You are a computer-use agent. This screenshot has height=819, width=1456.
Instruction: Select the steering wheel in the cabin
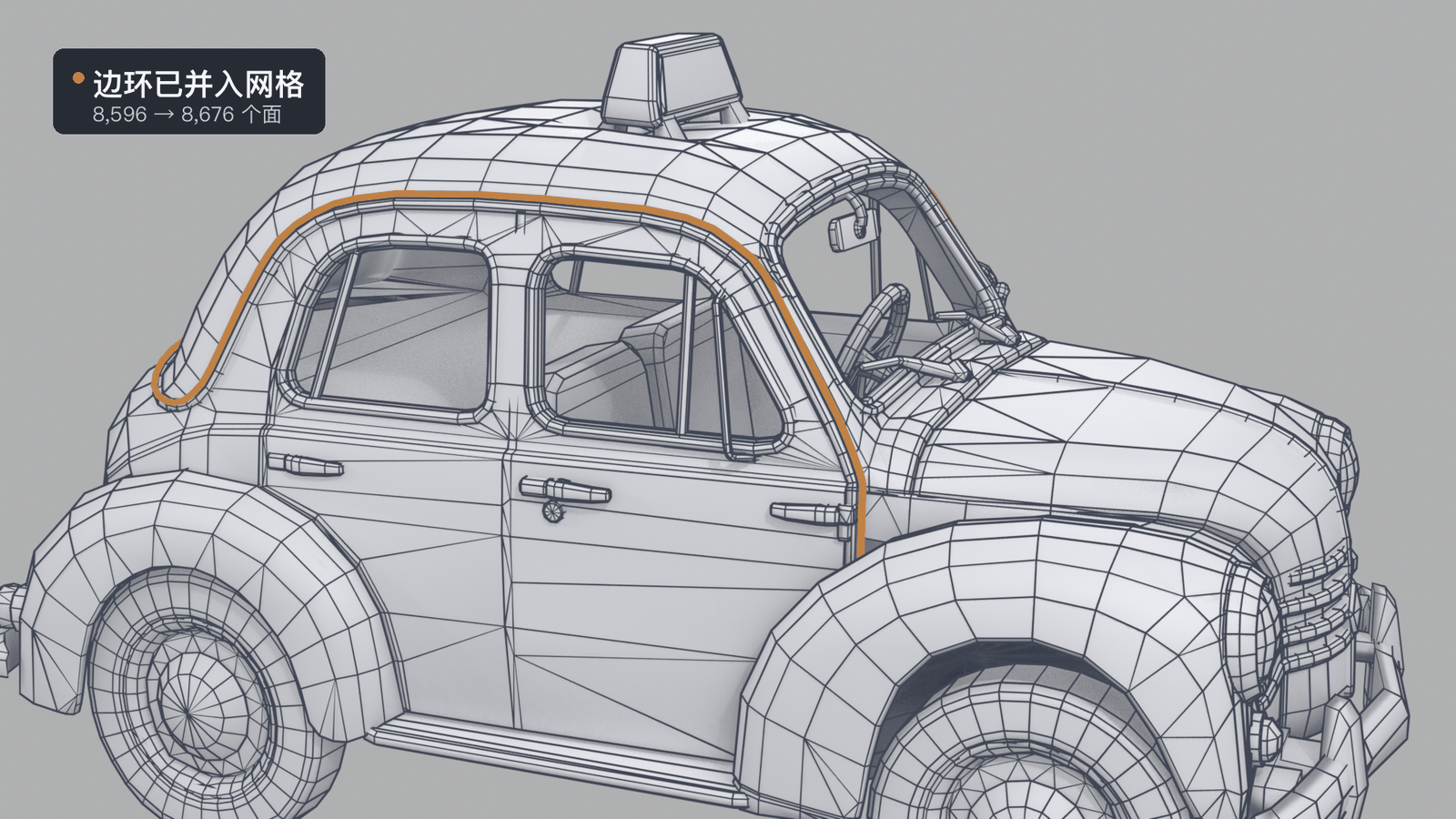(875, 332)
